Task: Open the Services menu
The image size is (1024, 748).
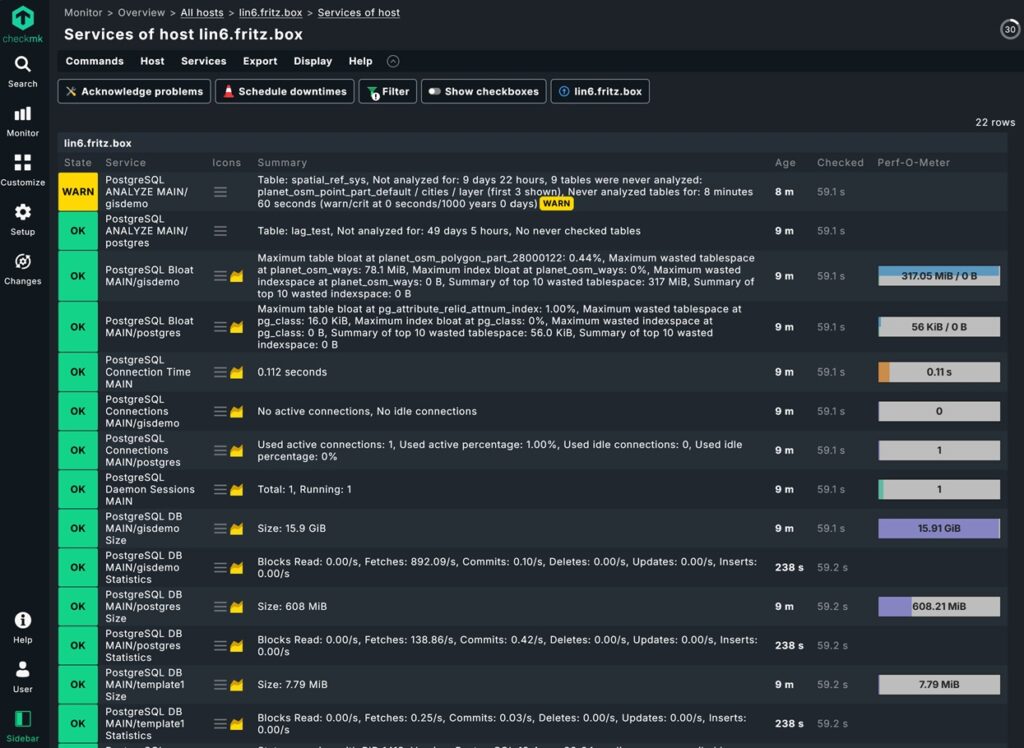Action: click(x=204, y=61)
